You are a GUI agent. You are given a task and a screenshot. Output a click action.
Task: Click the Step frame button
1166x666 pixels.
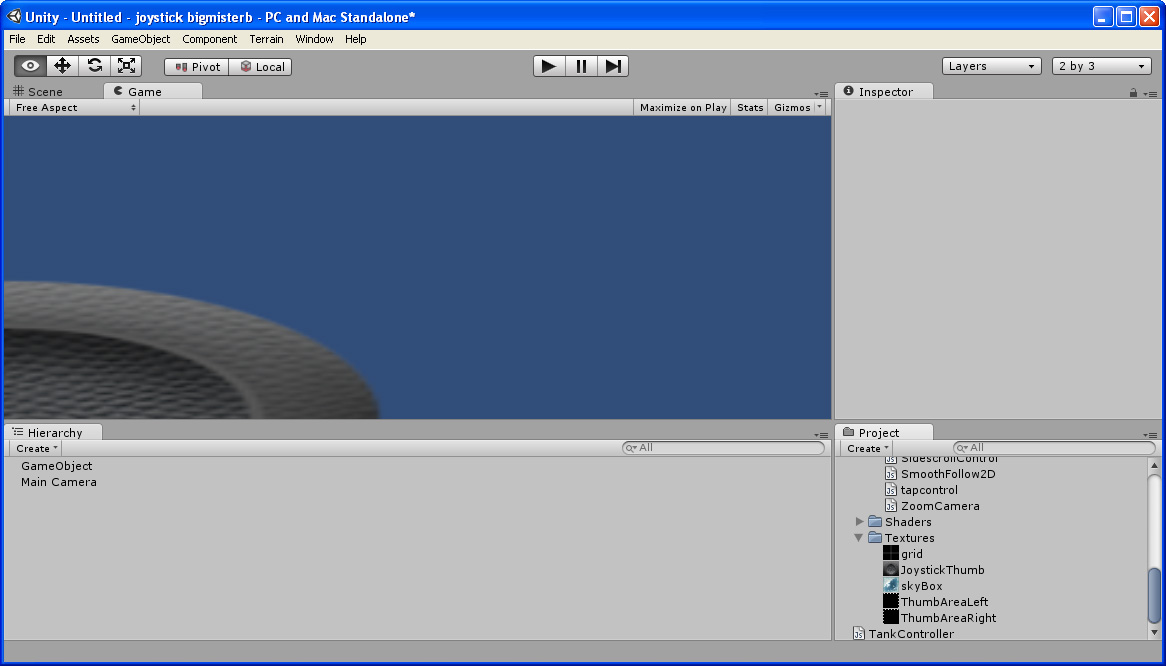[x=612, y=65]
